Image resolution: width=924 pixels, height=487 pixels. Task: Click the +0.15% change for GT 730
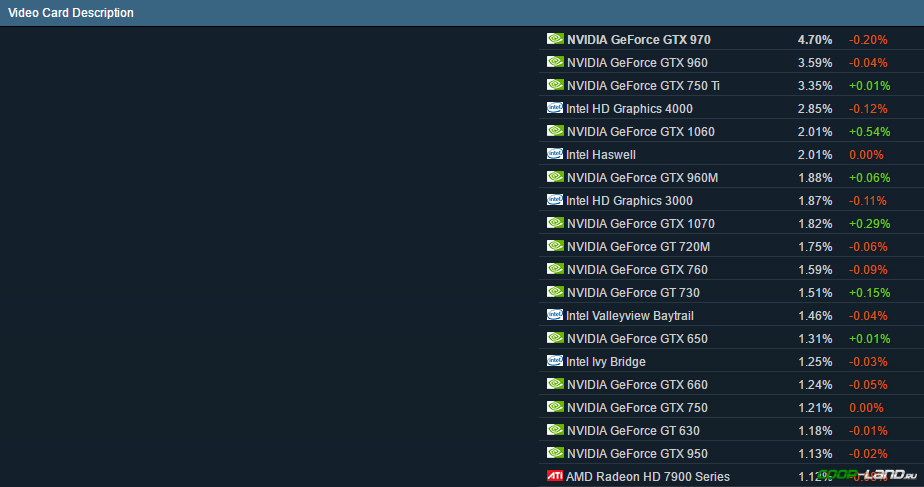[x=870, y=293]
